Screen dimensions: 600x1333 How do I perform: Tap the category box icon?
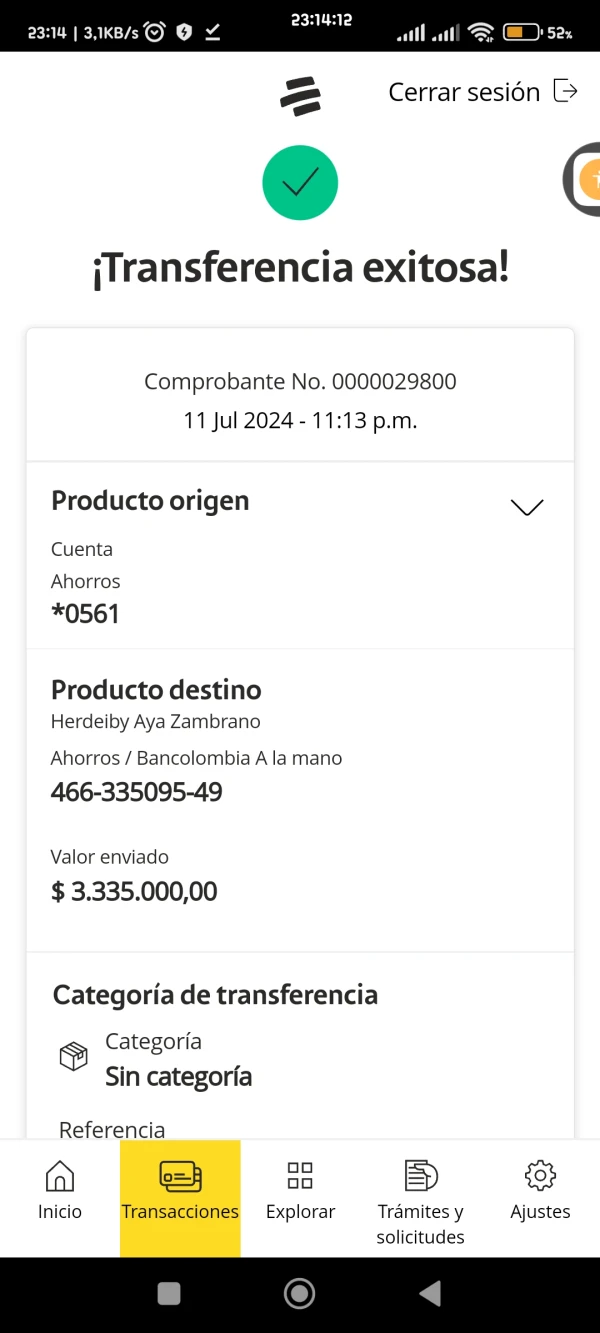pyautogui.click(x=74, y=1056)
